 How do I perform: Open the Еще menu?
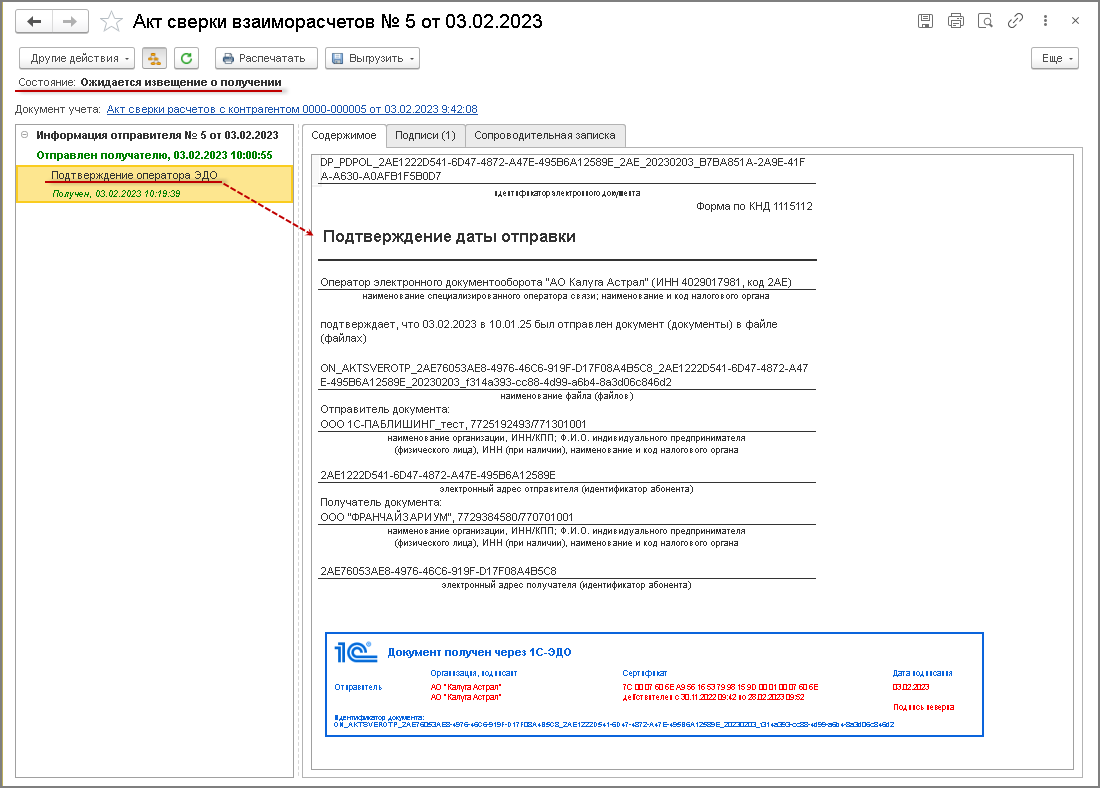[1054, 58]
